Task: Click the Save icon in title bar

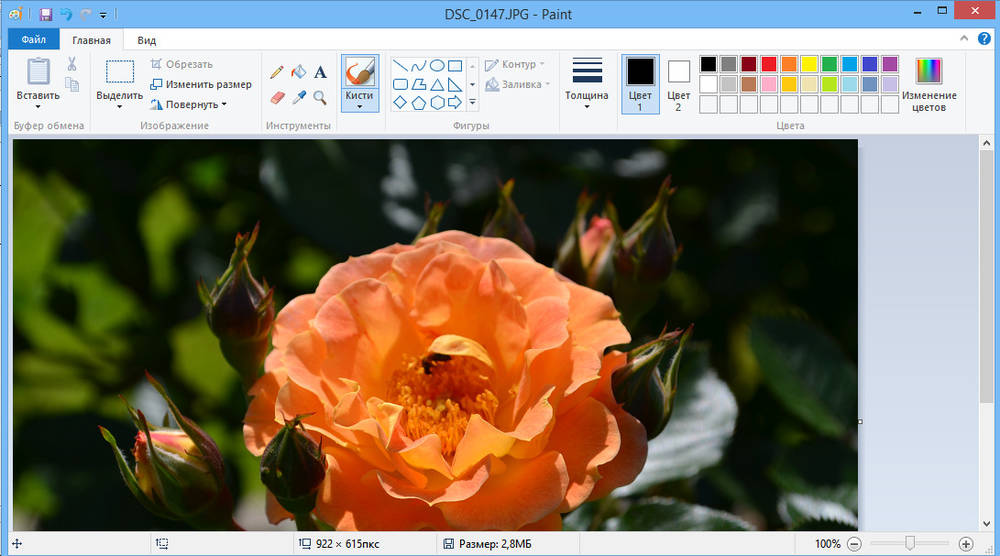Action: point(45,15)
